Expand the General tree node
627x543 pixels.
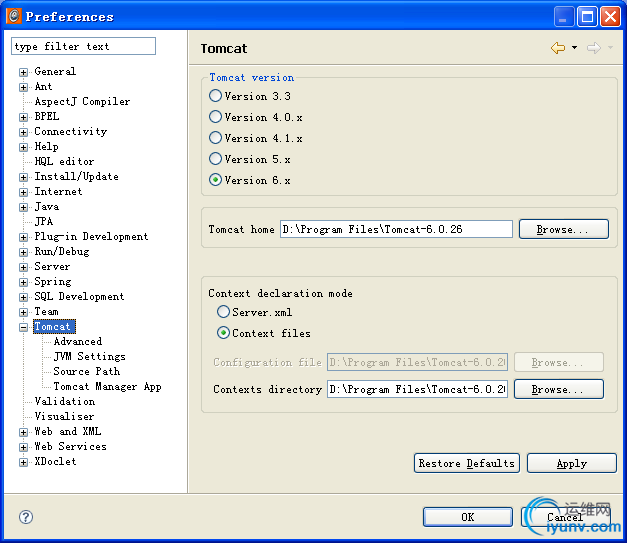click(x=24, y=72)
